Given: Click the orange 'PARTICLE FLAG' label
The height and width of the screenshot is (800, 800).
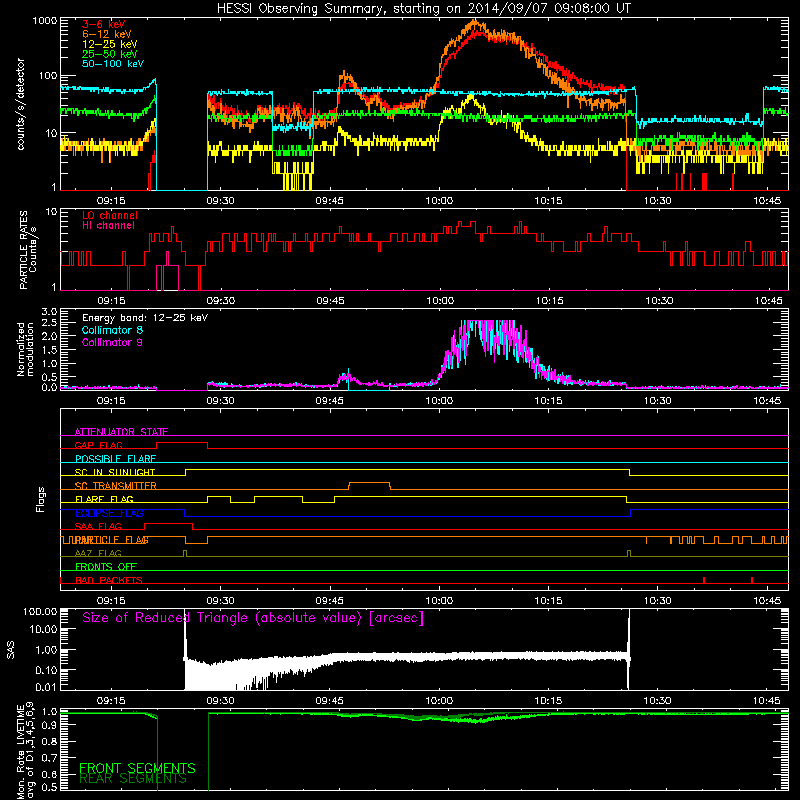Looking at the screenshot, I should point(112,540).
